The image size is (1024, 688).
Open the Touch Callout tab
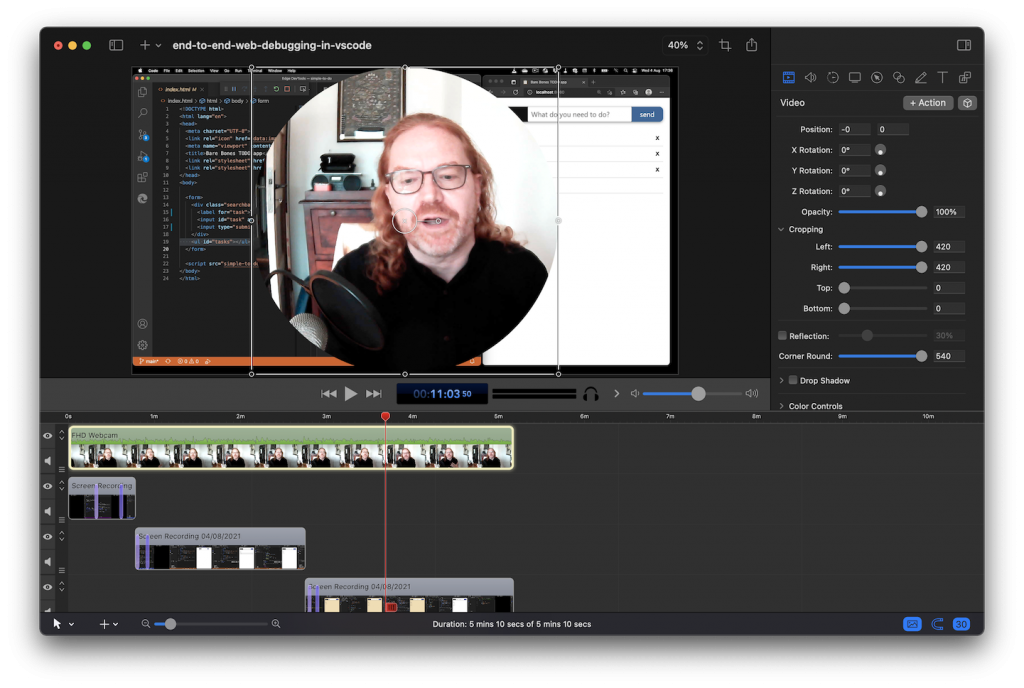[899, 78]
